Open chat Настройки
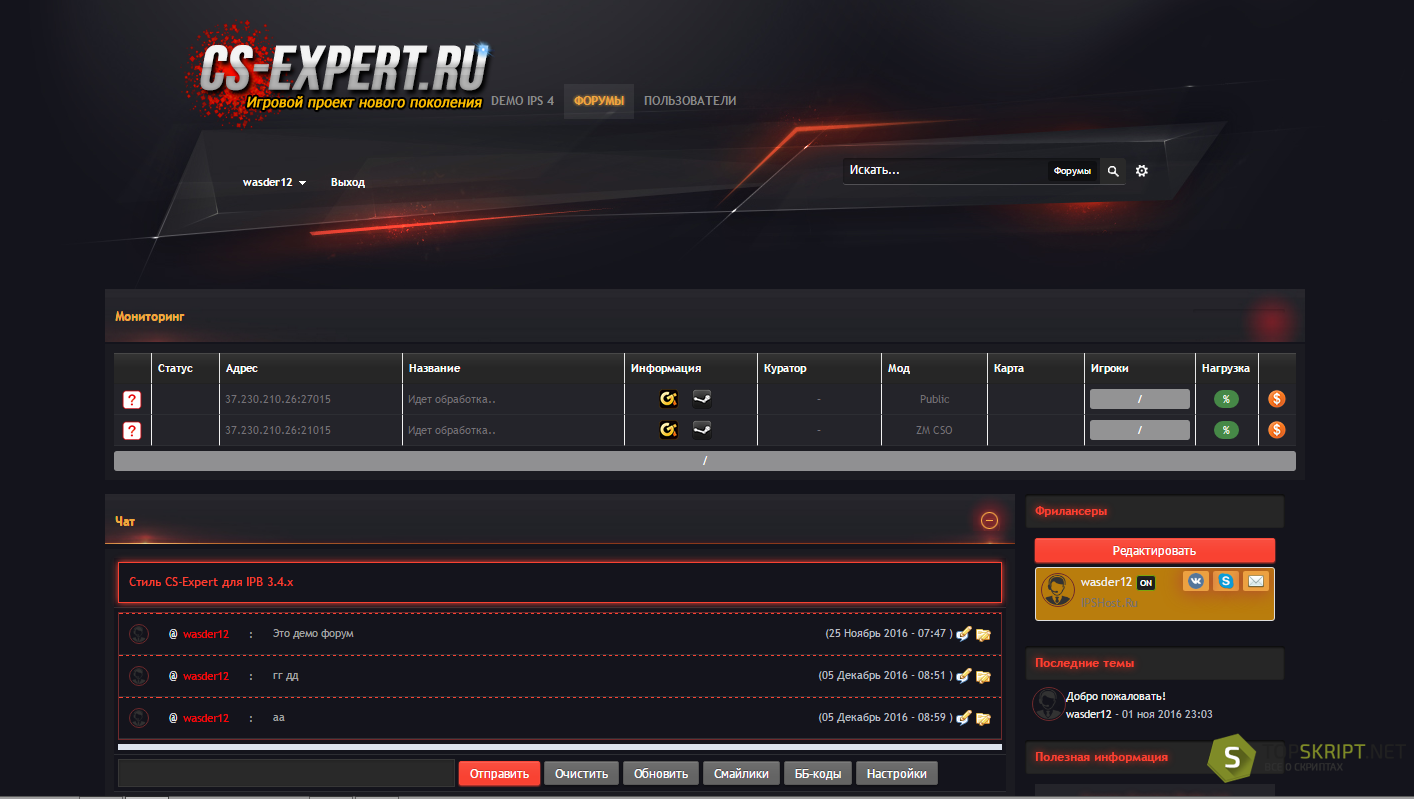Image resolution: width=1414 pixels, height=799 pixels. pyautogui.click(x=897, y=774)
